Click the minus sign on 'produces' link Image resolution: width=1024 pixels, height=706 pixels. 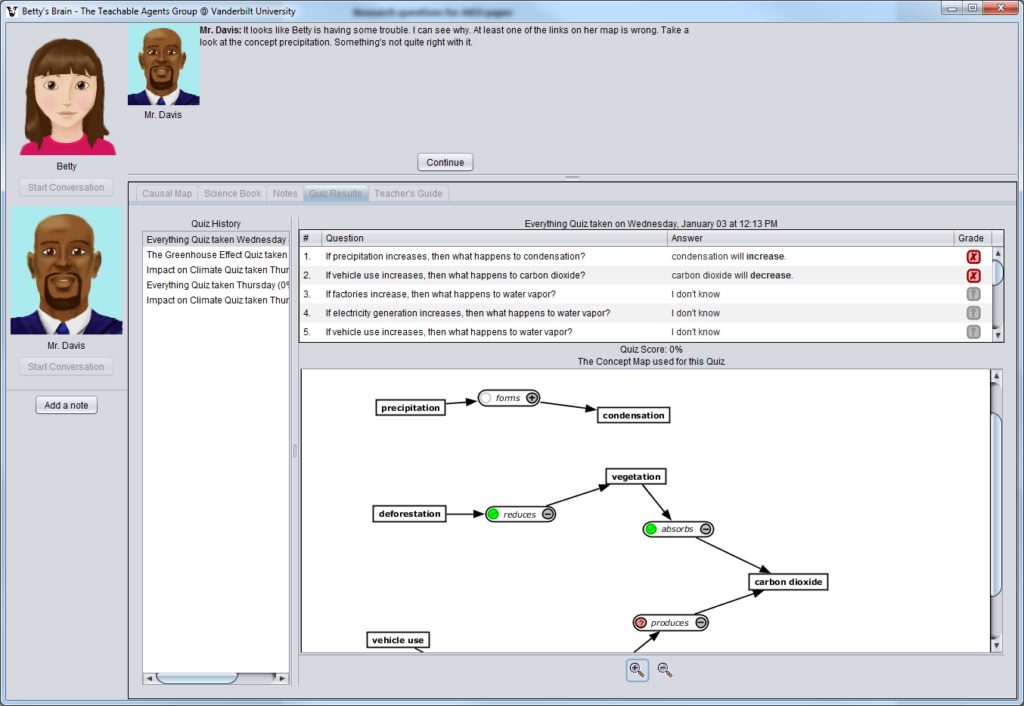pos(701,623)
